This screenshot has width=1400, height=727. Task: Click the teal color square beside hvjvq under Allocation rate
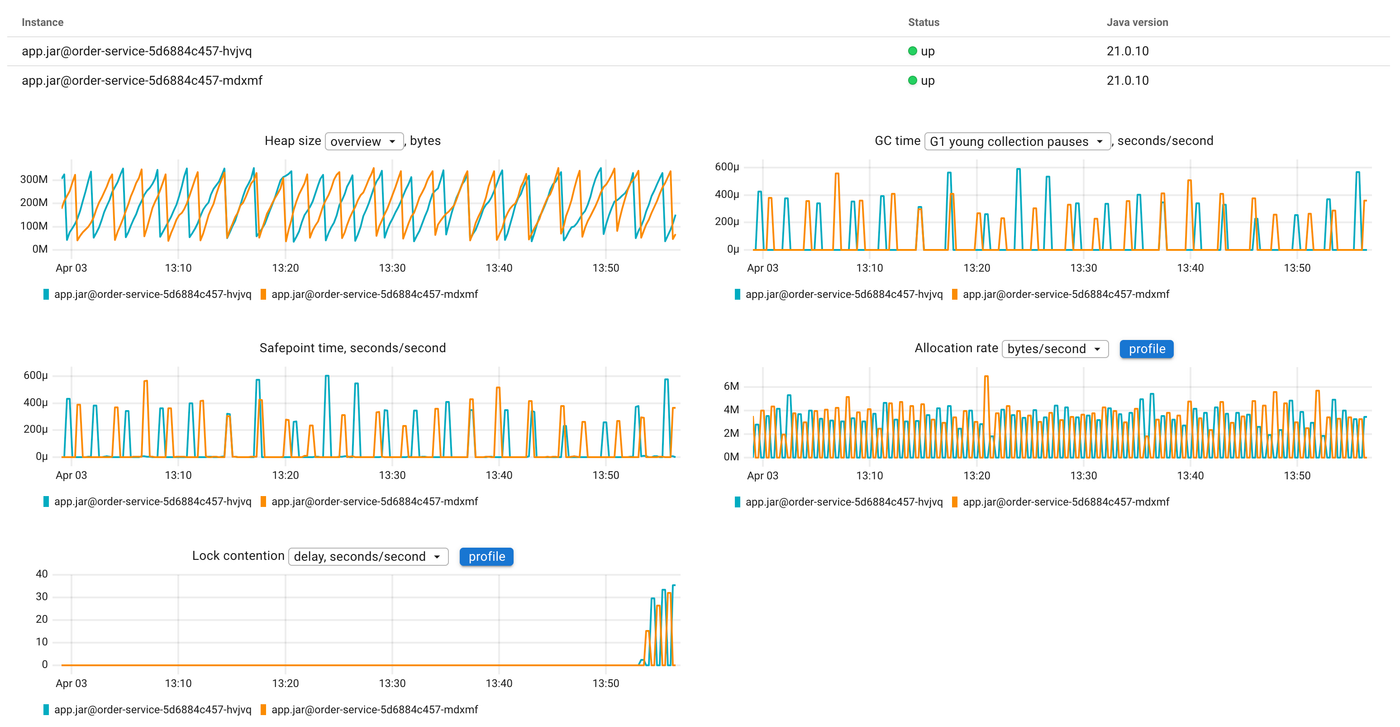[x=737, y=501]
